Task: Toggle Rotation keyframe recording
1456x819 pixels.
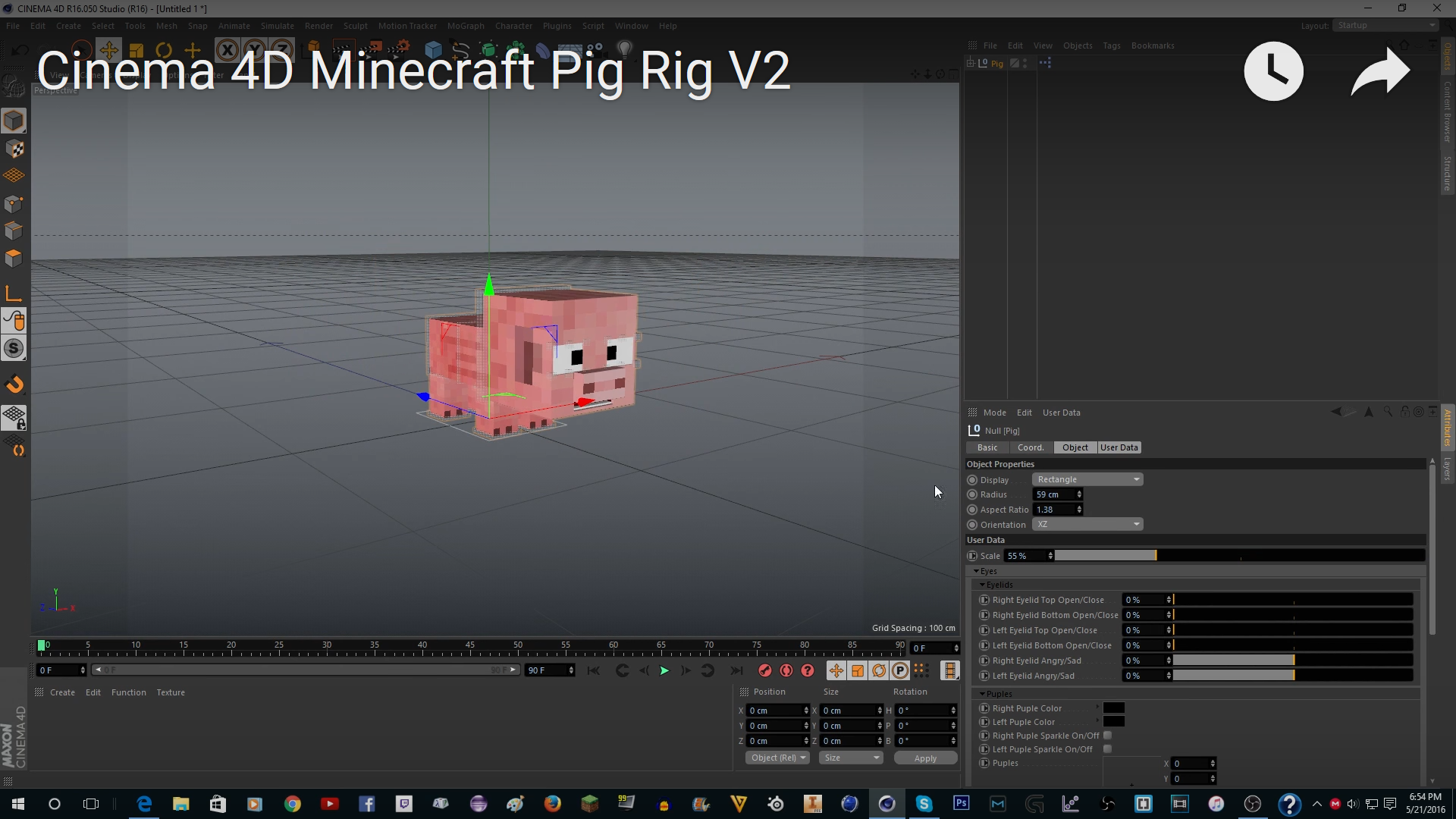Action: pyautogui.click(x=879, y=670)
